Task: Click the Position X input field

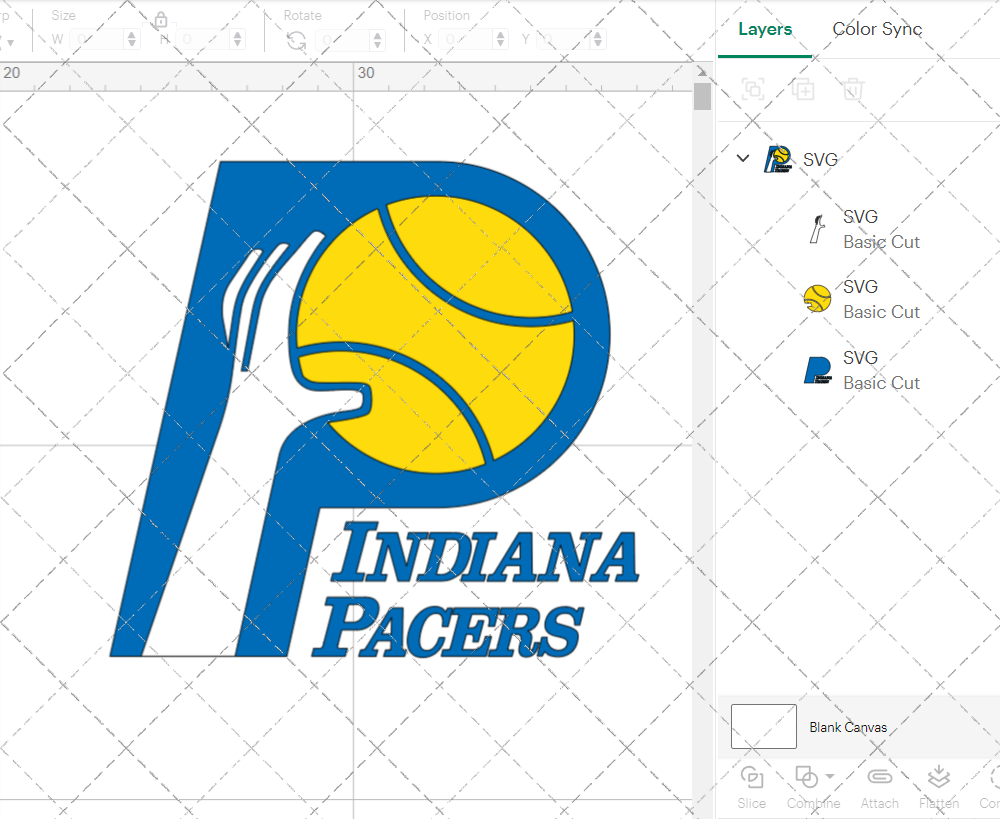Action: [464, 40]
